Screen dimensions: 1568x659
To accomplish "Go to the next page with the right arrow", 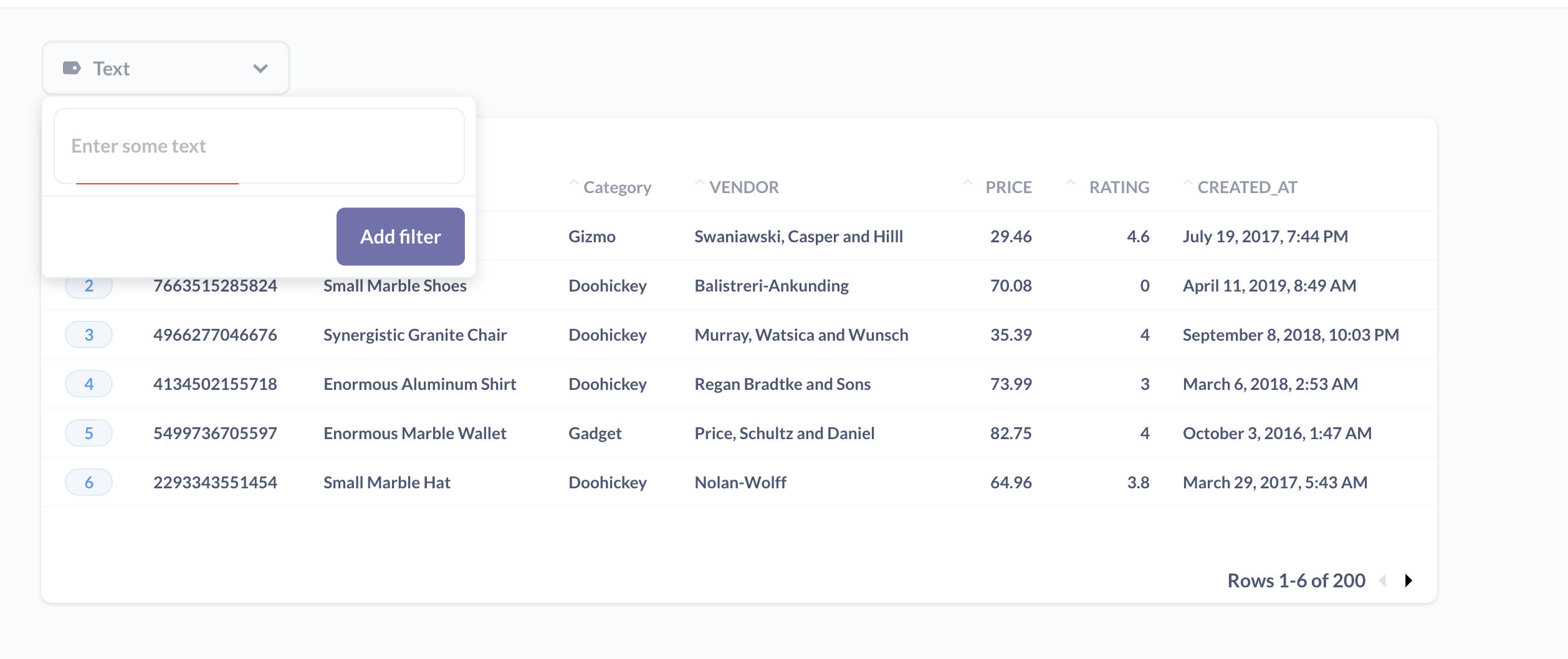I will coord(1409,581).
